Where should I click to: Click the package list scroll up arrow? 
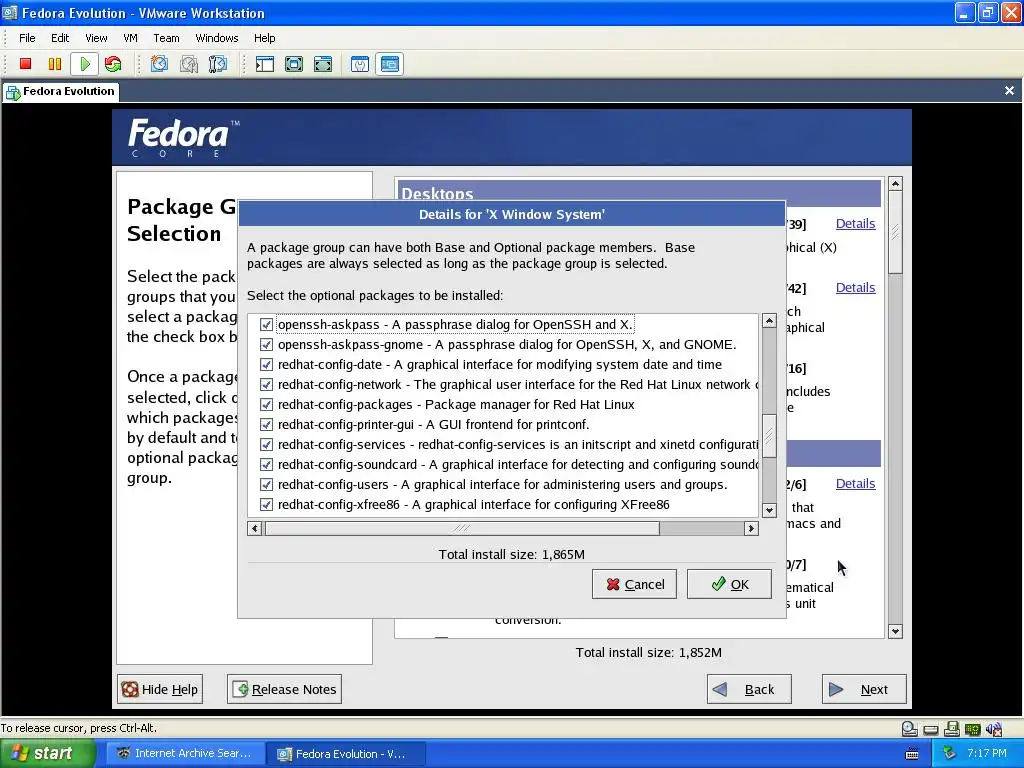click(x=769, y=321)
